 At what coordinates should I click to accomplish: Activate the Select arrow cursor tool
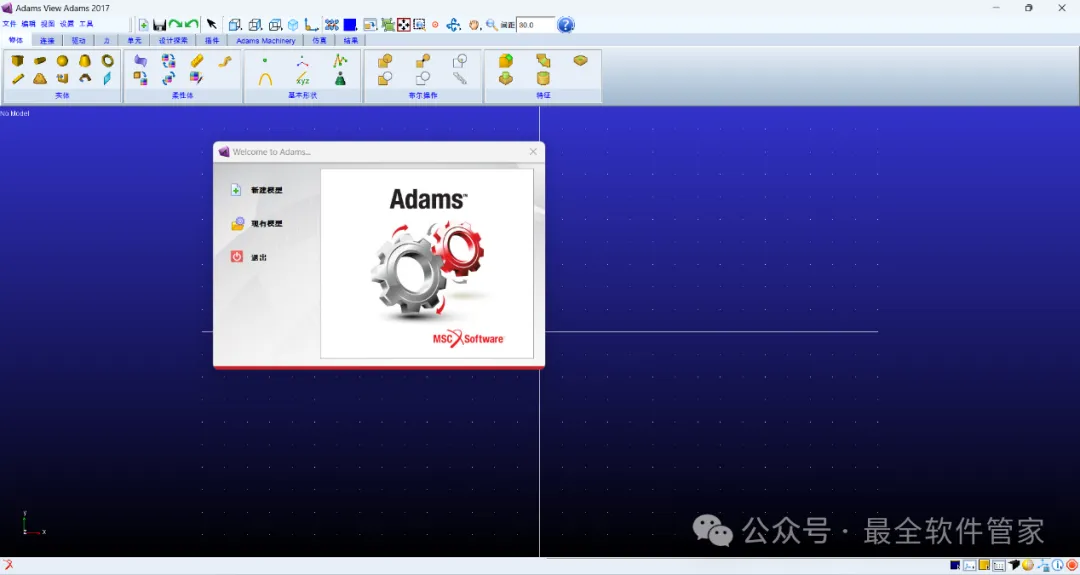coord(211,25)
